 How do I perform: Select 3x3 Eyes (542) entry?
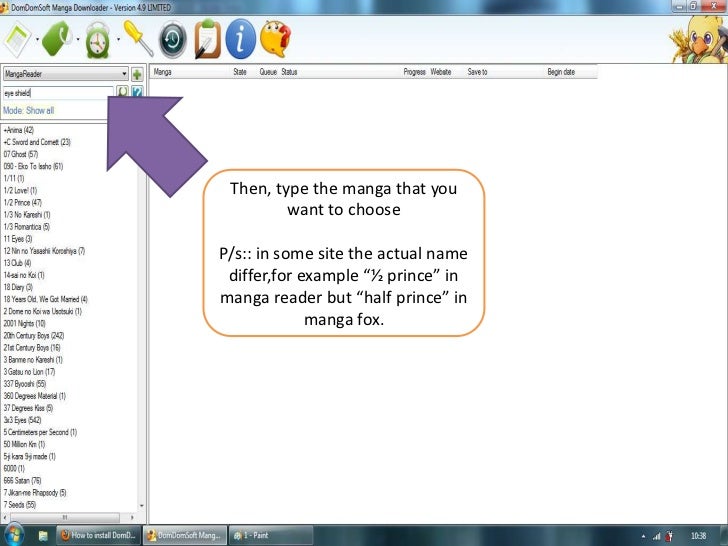[22, 420]
